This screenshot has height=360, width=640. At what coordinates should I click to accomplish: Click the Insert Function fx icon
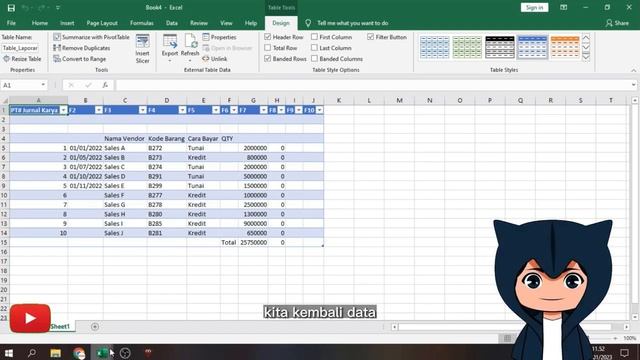click(x=105, y=85)
